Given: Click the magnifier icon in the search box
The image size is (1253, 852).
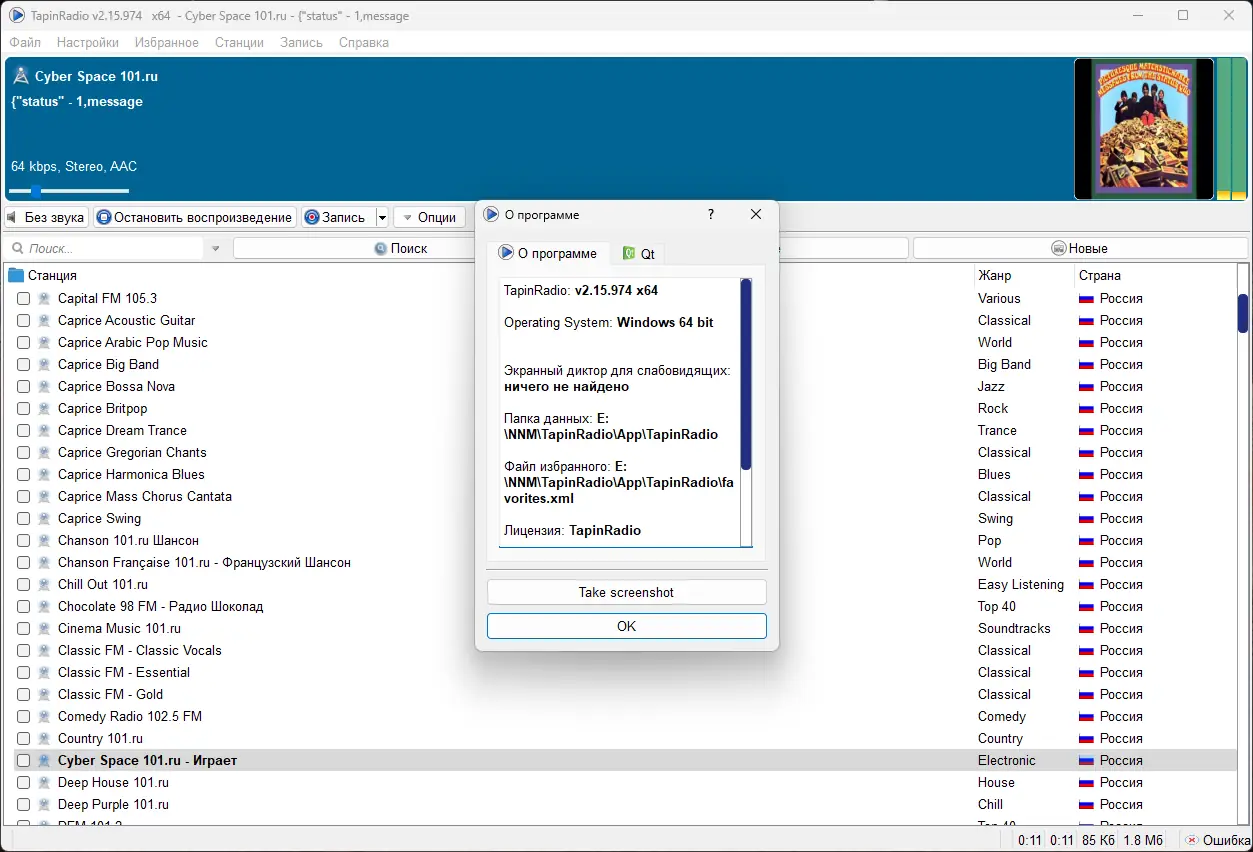Looking at the screenshot, I should pos(17,248).
